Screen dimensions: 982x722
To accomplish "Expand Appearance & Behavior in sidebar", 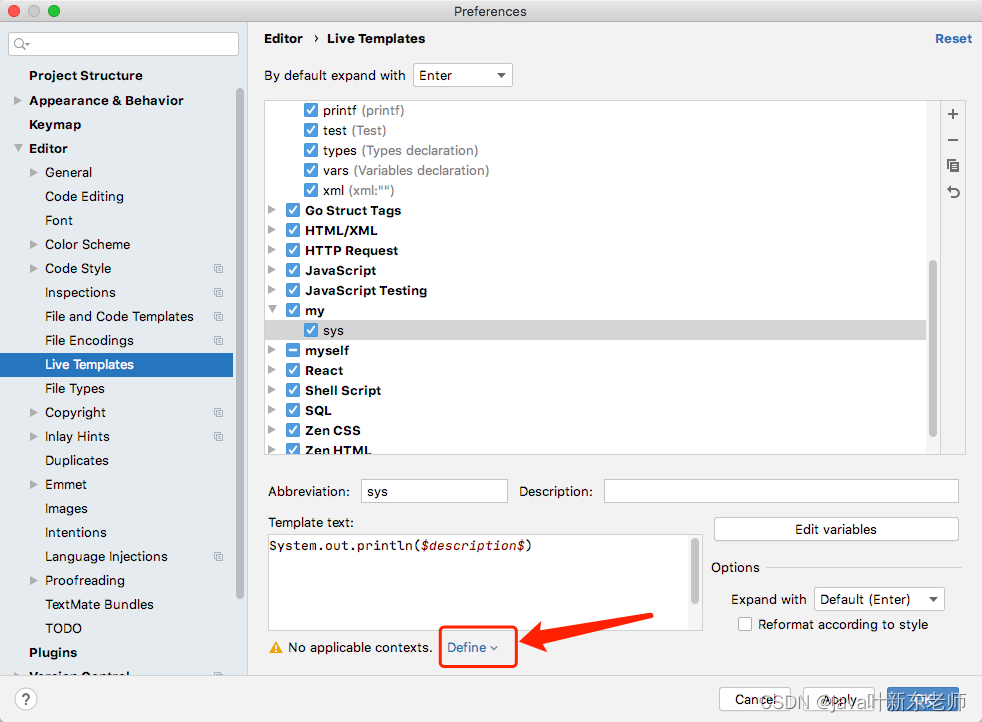I will pos(18,100).
